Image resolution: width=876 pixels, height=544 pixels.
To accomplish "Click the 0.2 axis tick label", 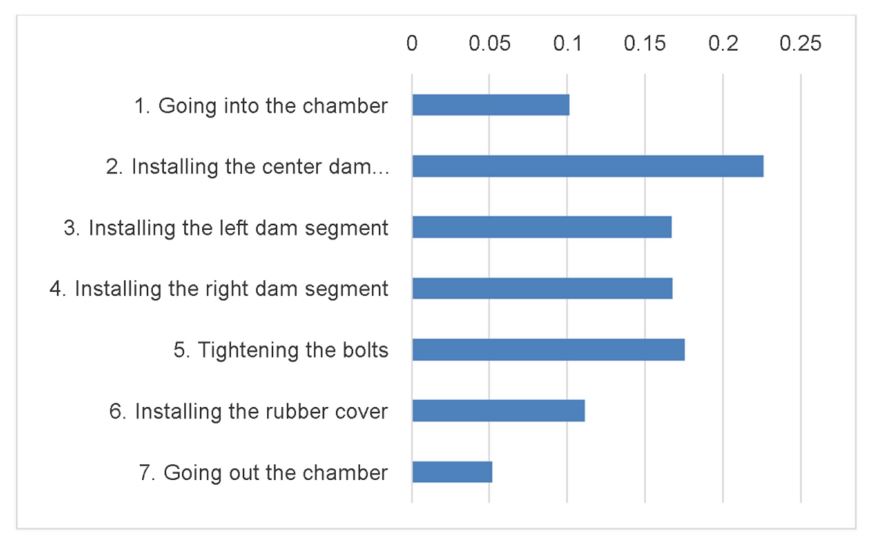I will pyautogui.click(x=723, y=44).
